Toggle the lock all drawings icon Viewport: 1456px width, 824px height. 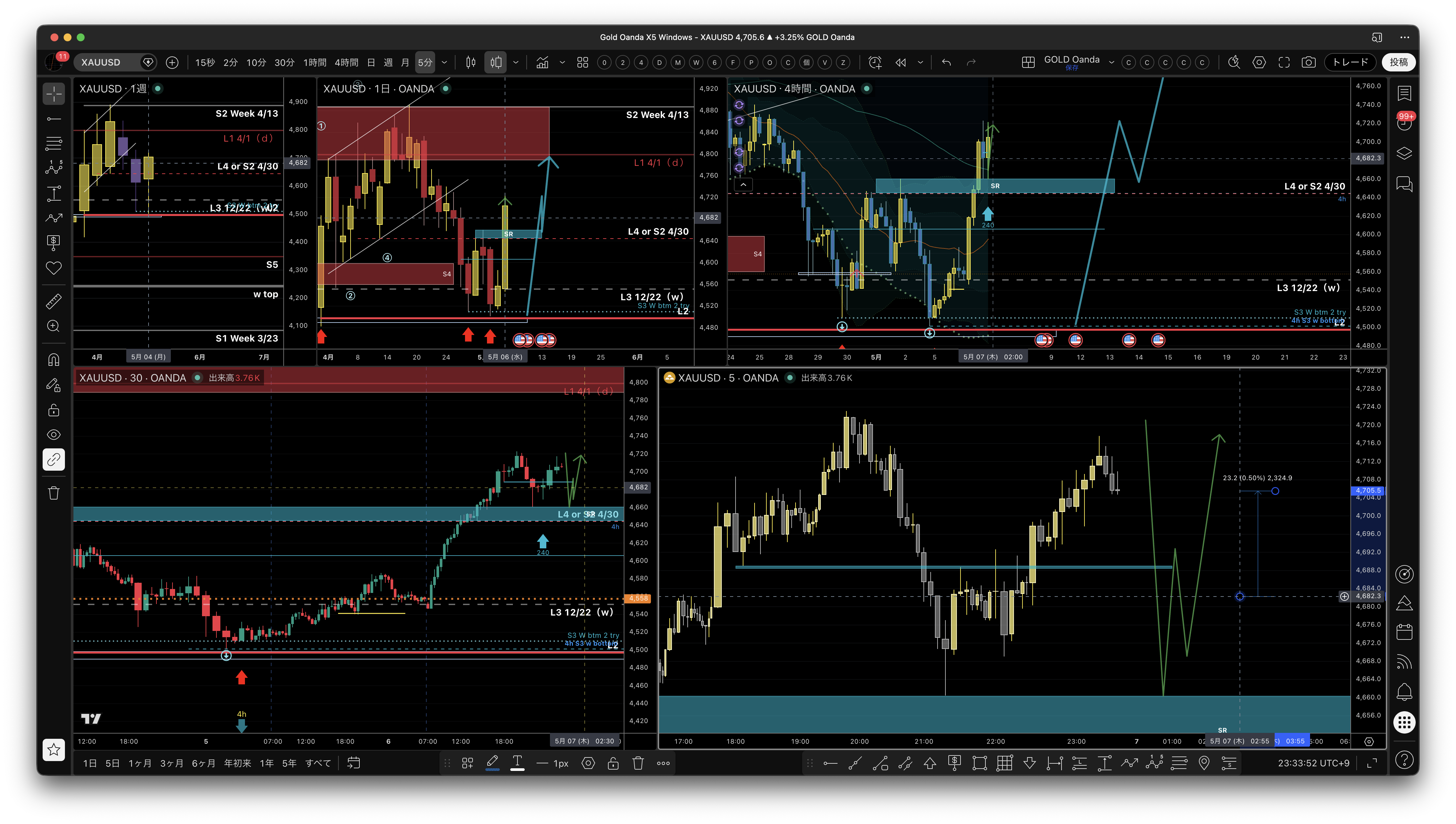pyautogui.click(x=54, y=410)
